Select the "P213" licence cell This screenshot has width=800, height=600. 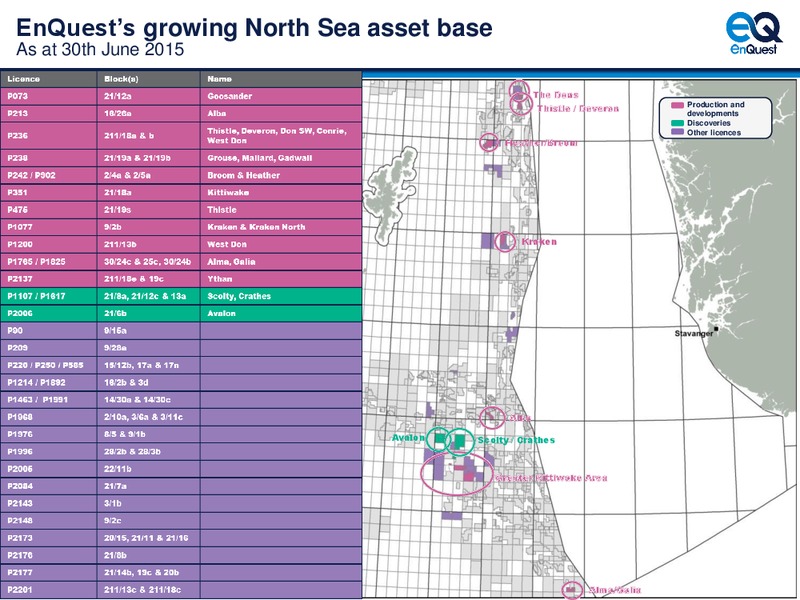click(48, 113)
